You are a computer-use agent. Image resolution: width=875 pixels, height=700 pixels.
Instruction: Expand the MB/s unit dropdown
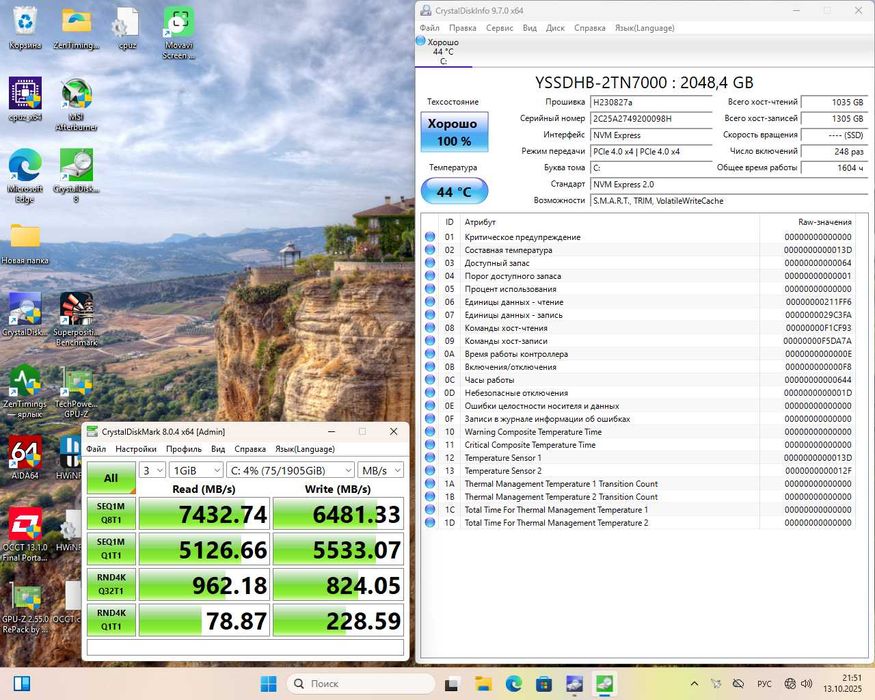(x=382, y=470)
